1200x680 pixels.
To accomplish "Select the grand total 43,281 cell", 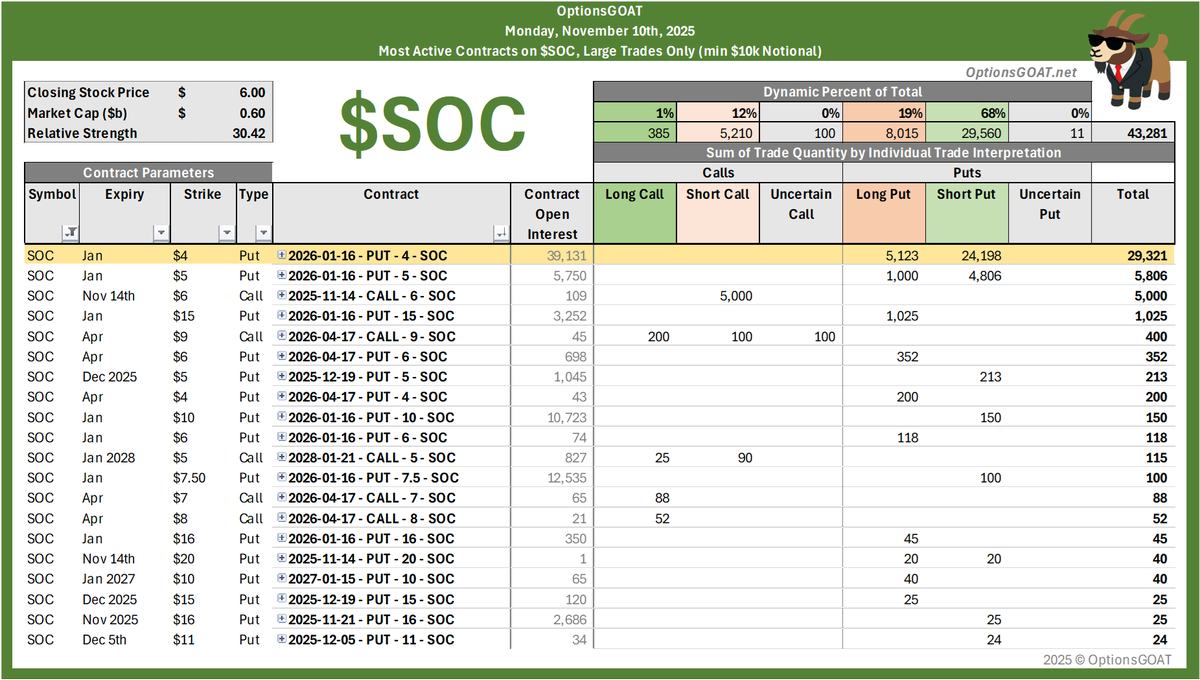I will 1133,133.
